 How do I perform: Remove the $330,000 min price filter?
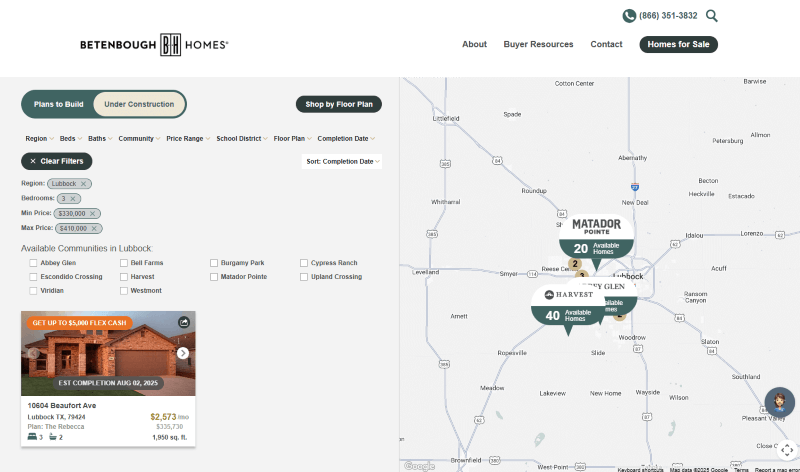(92, 214)
